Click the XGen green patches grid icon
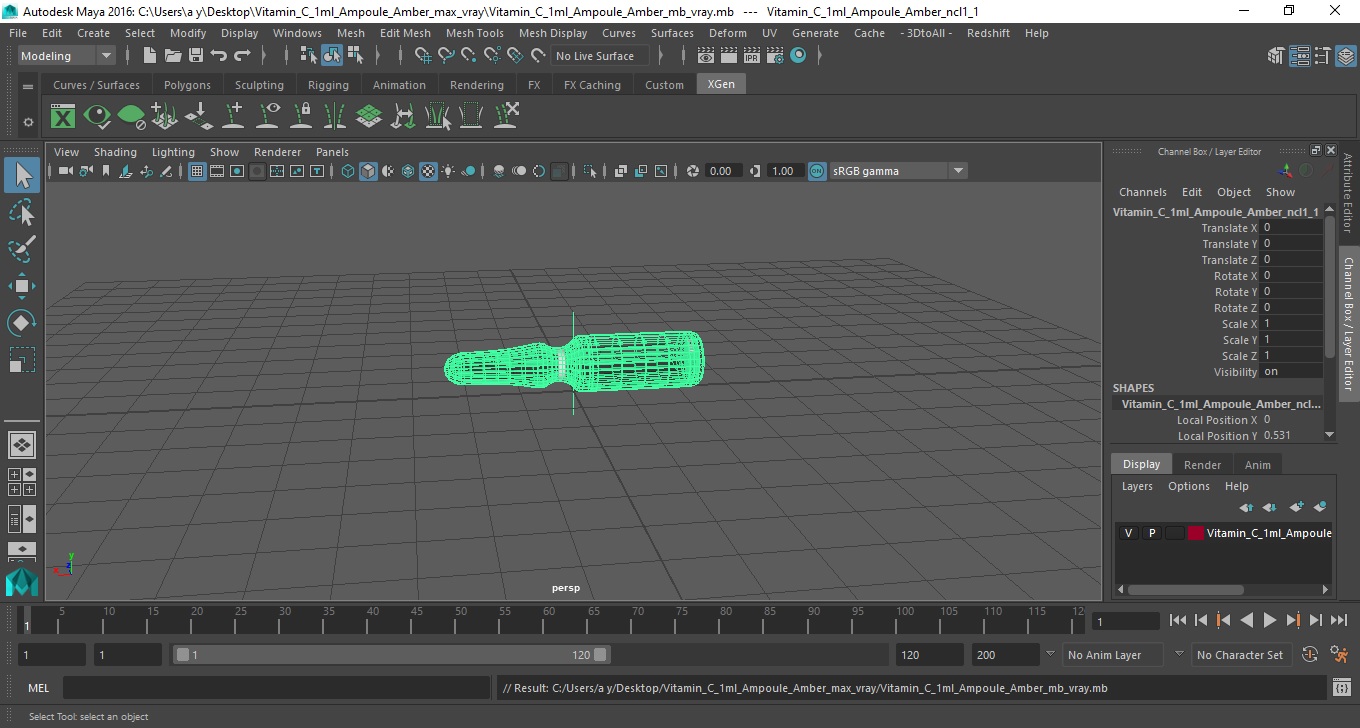Image resolution: width=1360 pixels, height=728 pixels. tap(369, 117)
